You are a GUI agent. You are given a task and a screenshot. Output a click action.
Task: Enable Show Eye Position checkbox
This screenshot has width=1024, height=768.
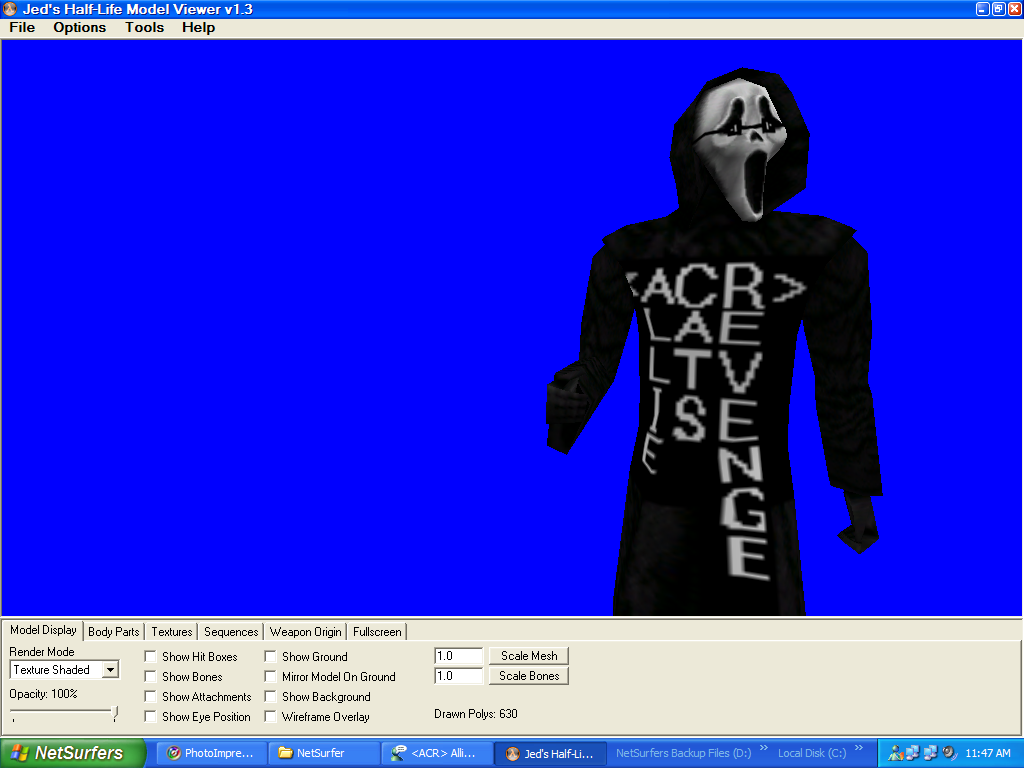click(x=150, y=716)
